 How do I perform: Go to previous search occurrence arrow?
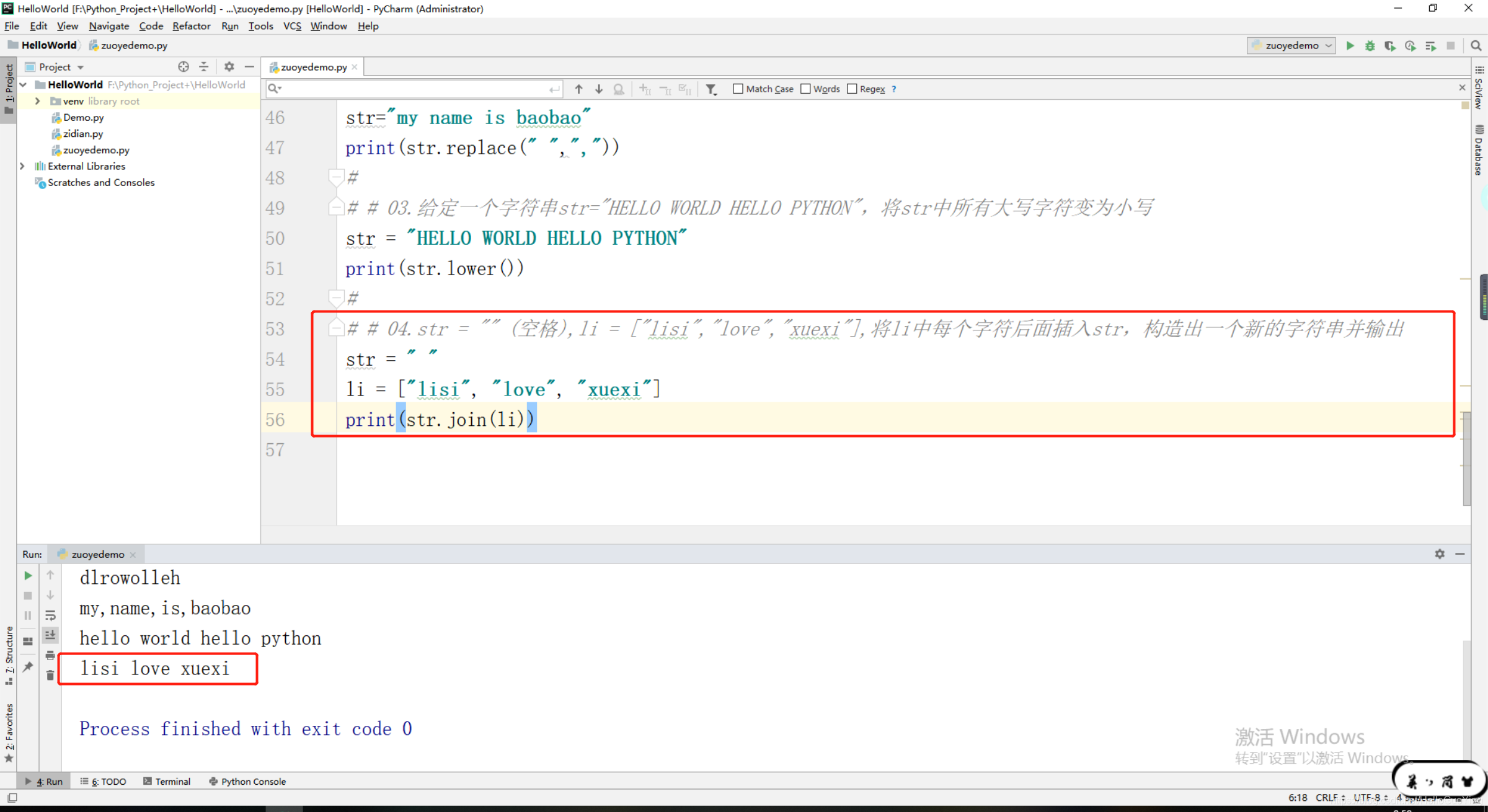[578, 89]
